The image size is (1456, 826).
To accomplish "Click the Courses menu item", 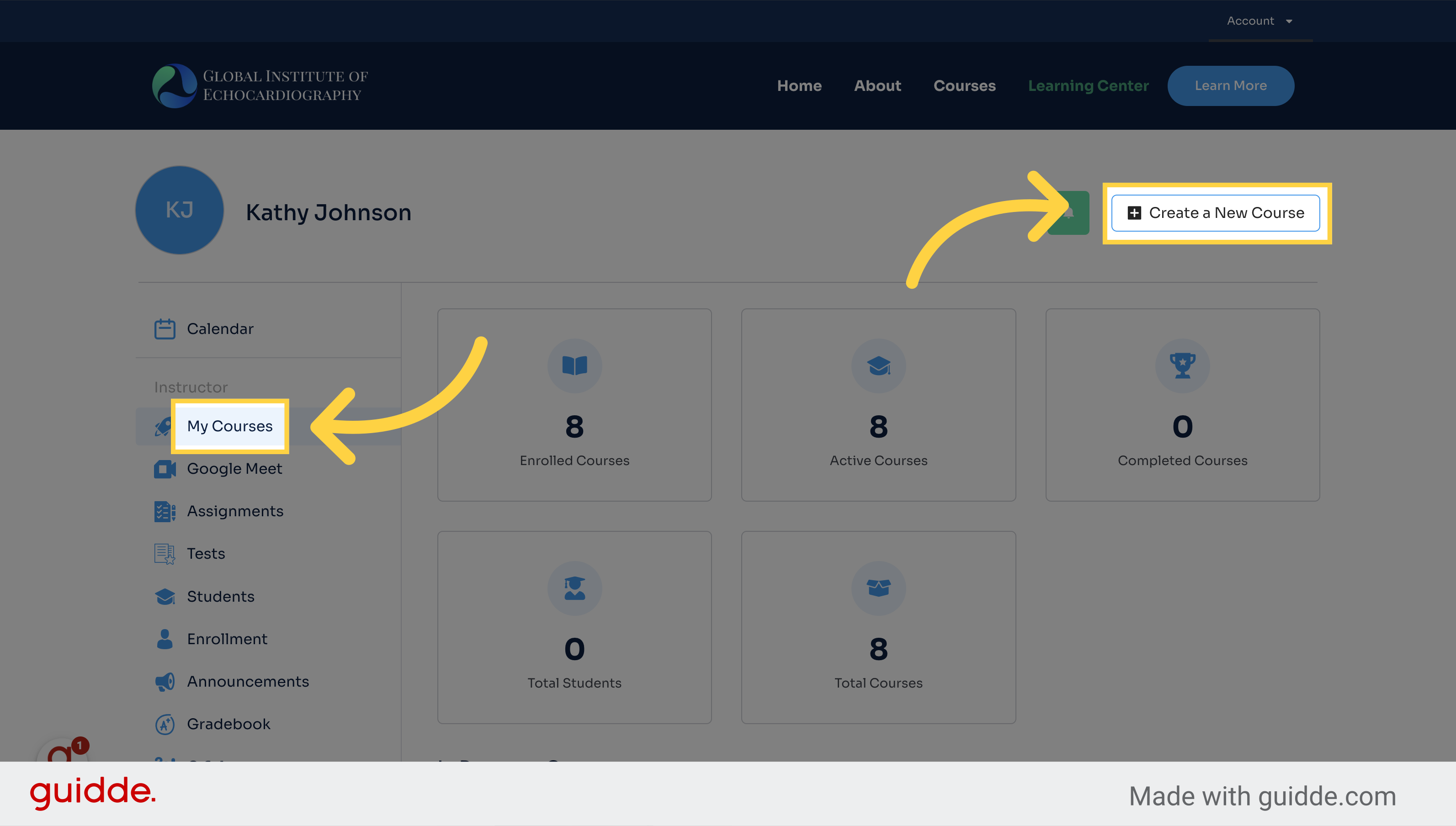I will point(963,85).
